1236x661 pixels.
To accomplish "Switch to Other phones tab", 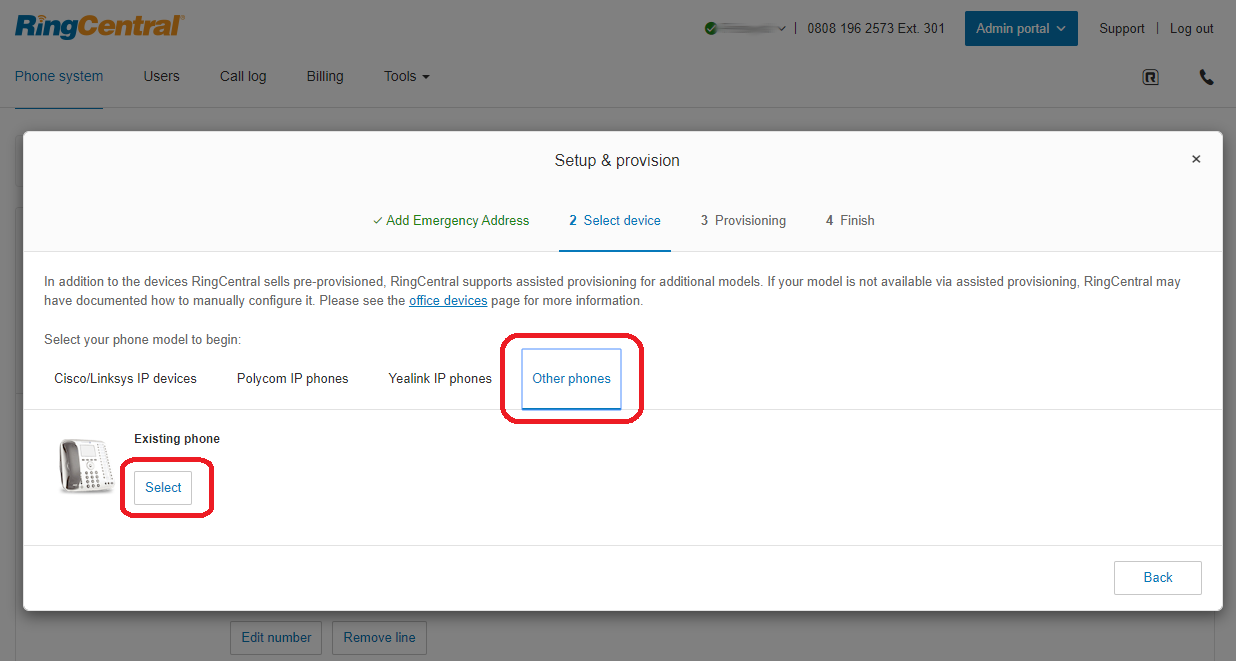I will [571, 379].
